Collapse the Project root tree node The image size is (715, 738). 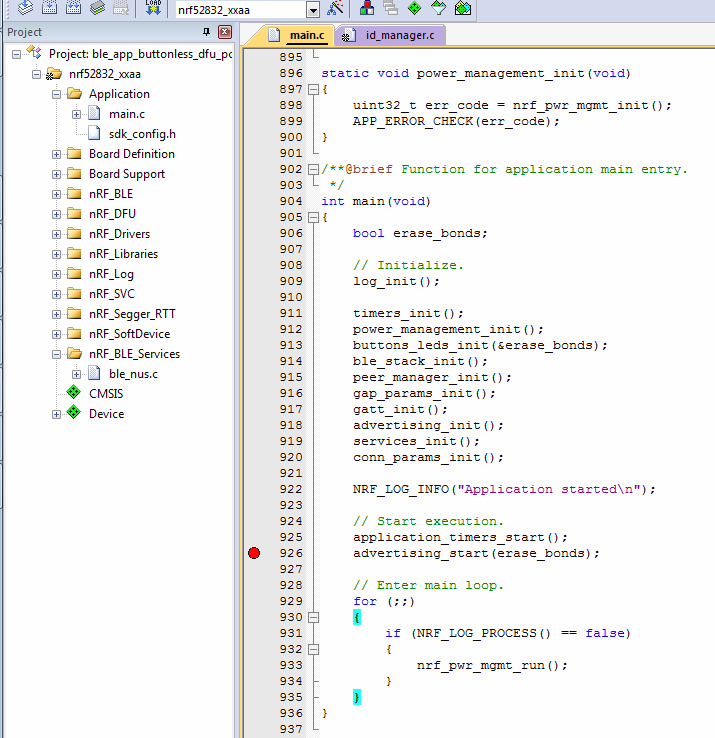(16, 54)
